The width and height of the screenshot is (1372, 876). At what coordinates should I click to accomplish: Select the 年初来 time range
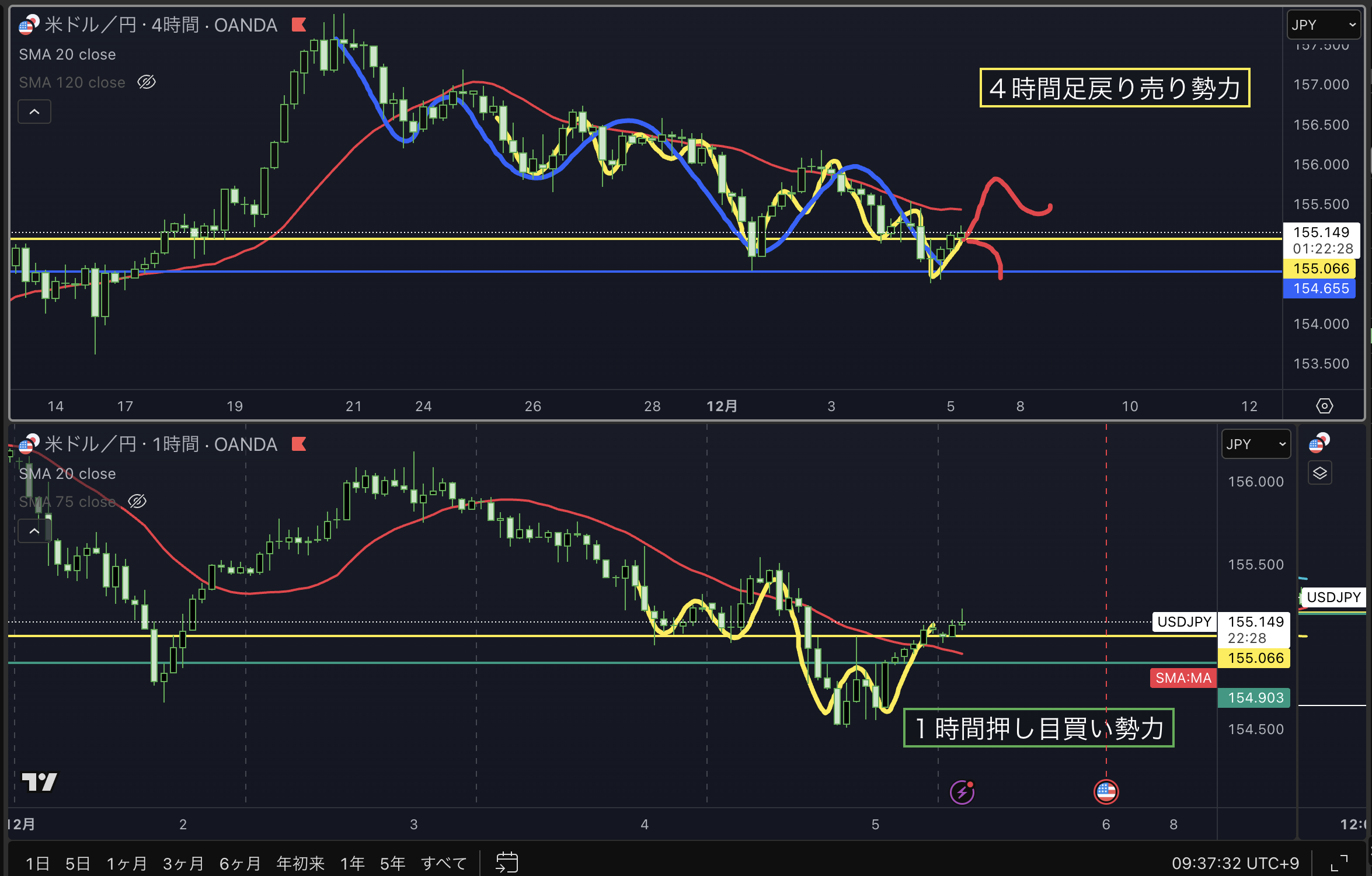[300, 863]
